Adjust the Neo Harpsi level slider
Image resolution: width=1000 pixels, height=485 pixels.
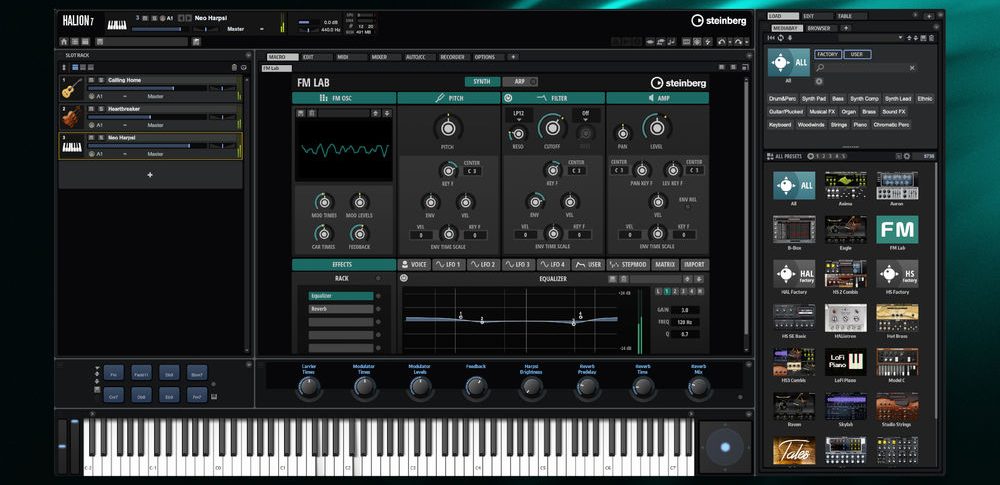pos(147,146)
